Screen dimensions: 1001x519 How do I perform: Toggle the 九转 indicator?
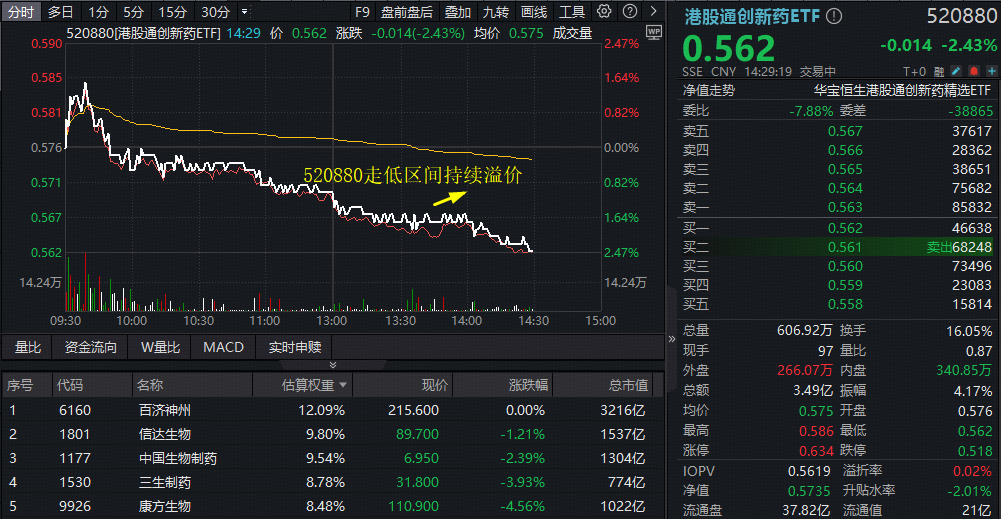click(495, 12)
